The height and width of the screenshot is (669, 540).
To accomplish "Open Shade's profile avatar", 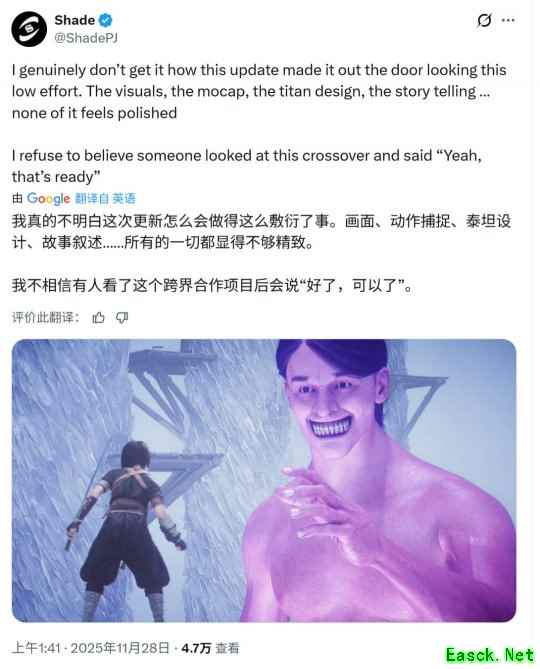I will tap(29, 29).
